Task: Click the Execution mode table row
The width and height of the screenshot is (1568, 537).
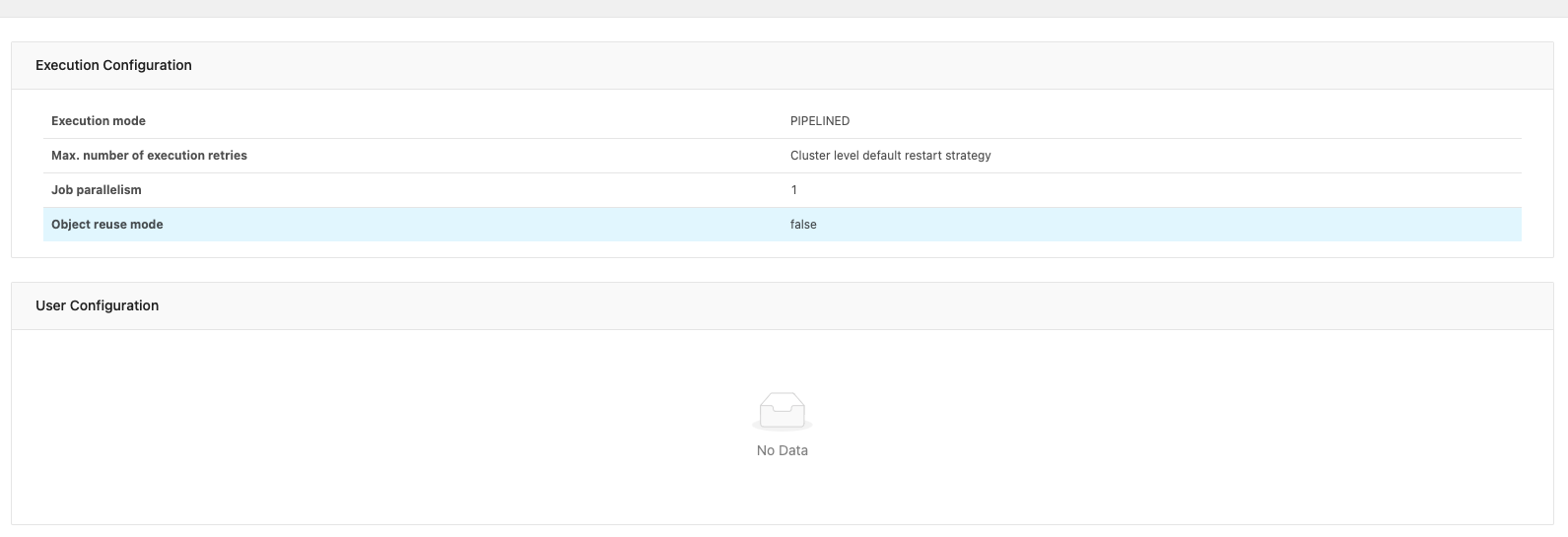Action: (x=493, y=121)
